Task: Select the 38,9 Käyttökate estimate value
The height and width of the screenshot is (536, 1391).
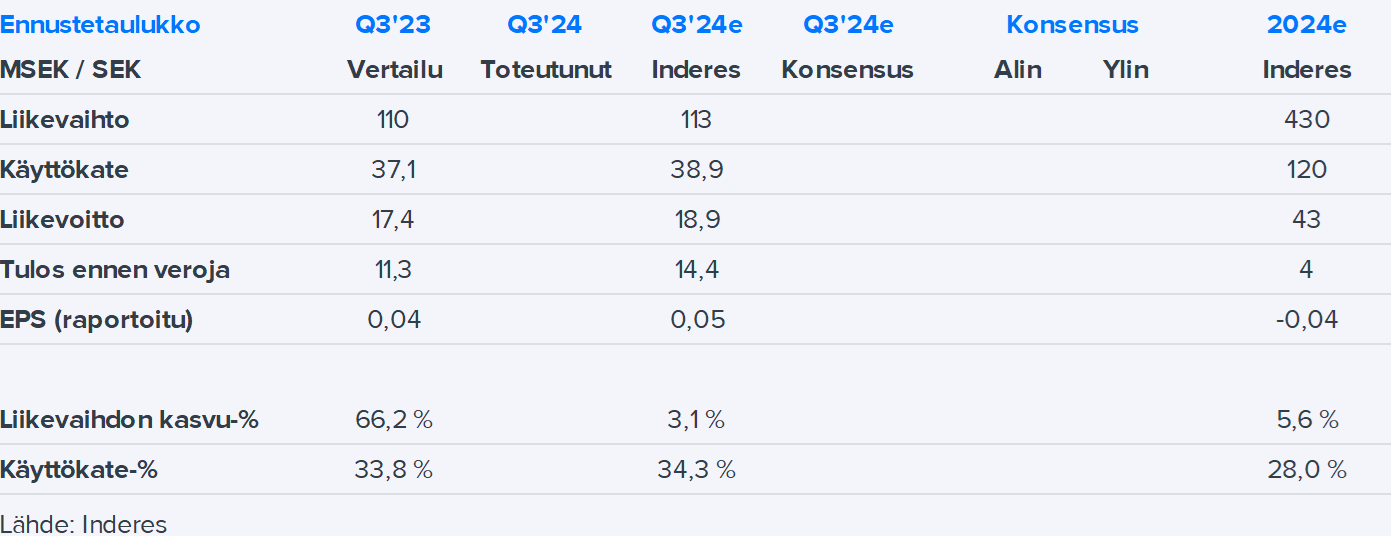Action: (x=696, y=170)
